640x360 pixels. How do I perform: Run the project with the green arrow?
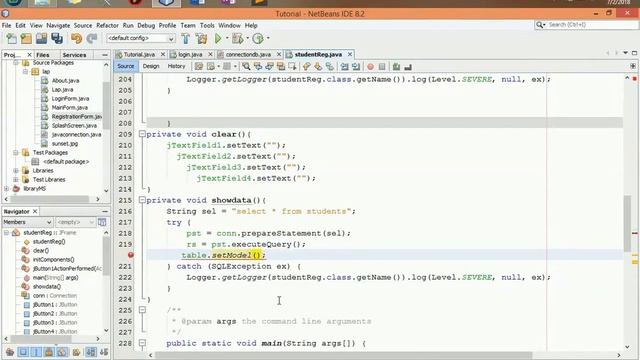pyautogui.click(x=218, y=39)
